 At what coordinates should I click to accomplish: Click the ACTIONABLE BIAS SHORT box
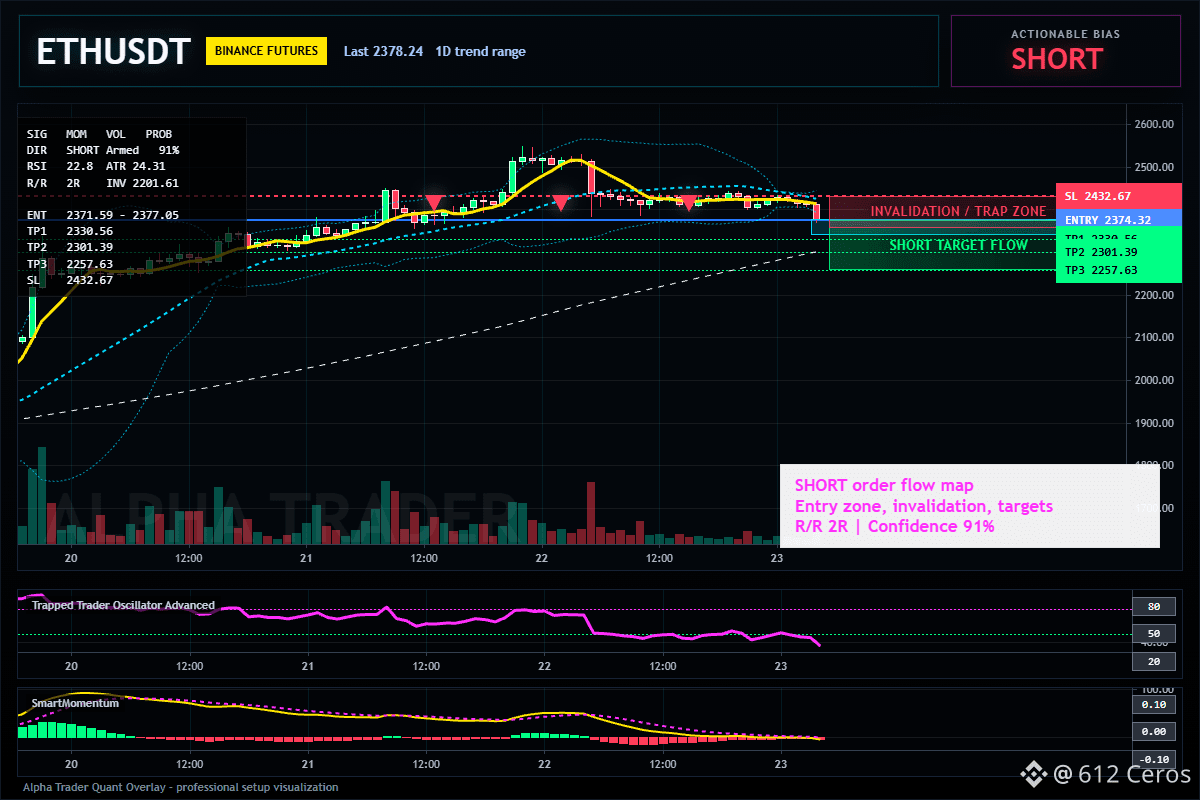click(1065, 51)
